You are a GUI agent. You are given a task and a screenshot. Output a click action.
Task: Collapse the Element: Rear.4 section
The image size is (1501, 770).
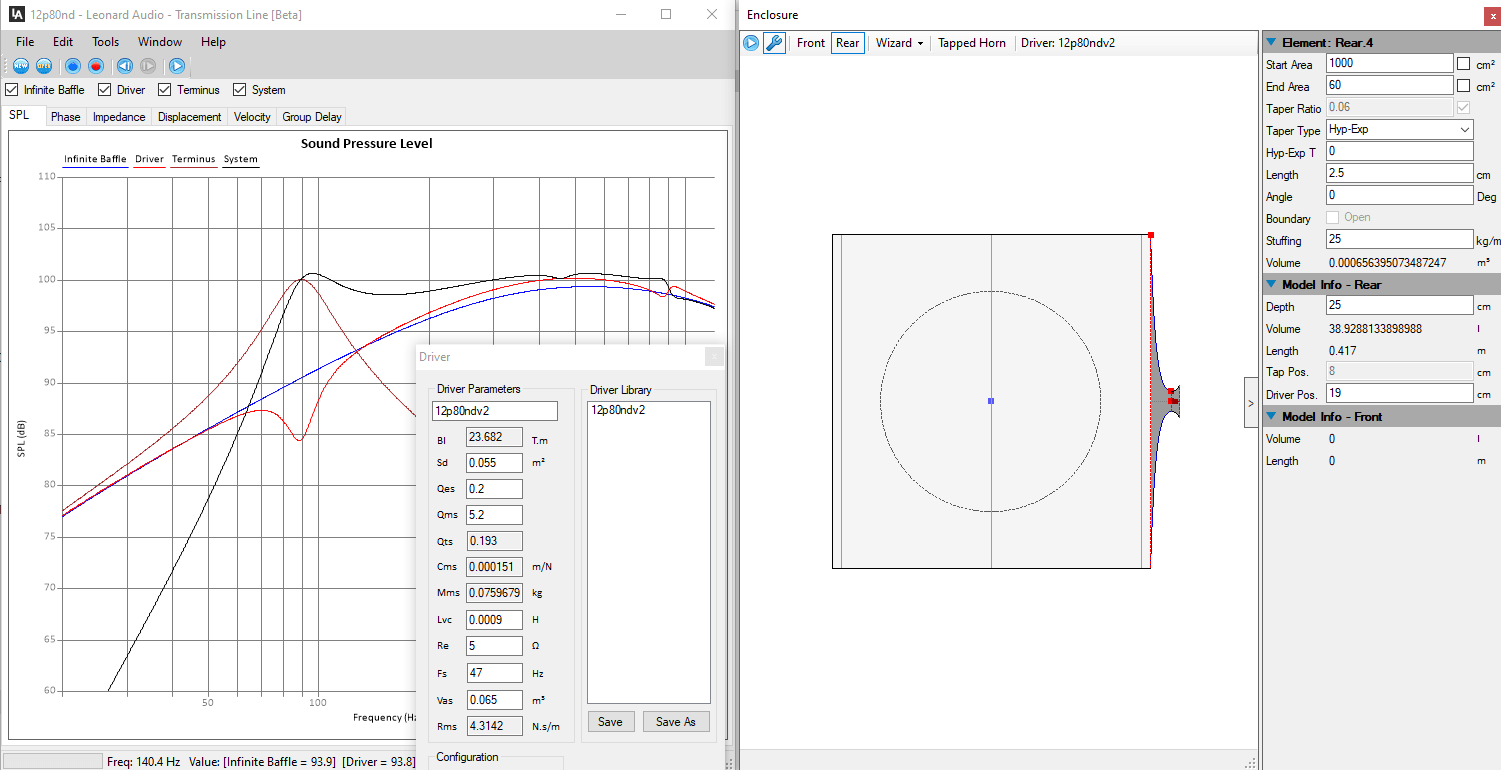1272,42
